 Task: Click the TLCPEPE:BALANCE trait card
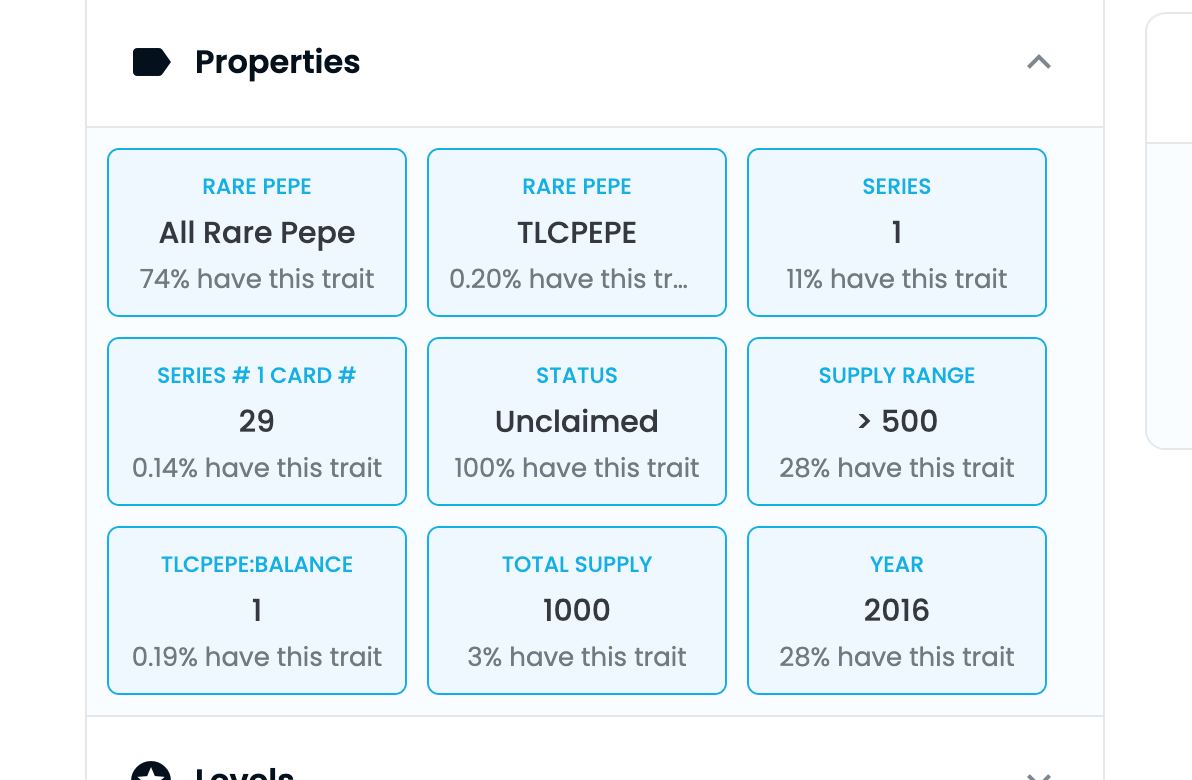[x=257, y=610]
